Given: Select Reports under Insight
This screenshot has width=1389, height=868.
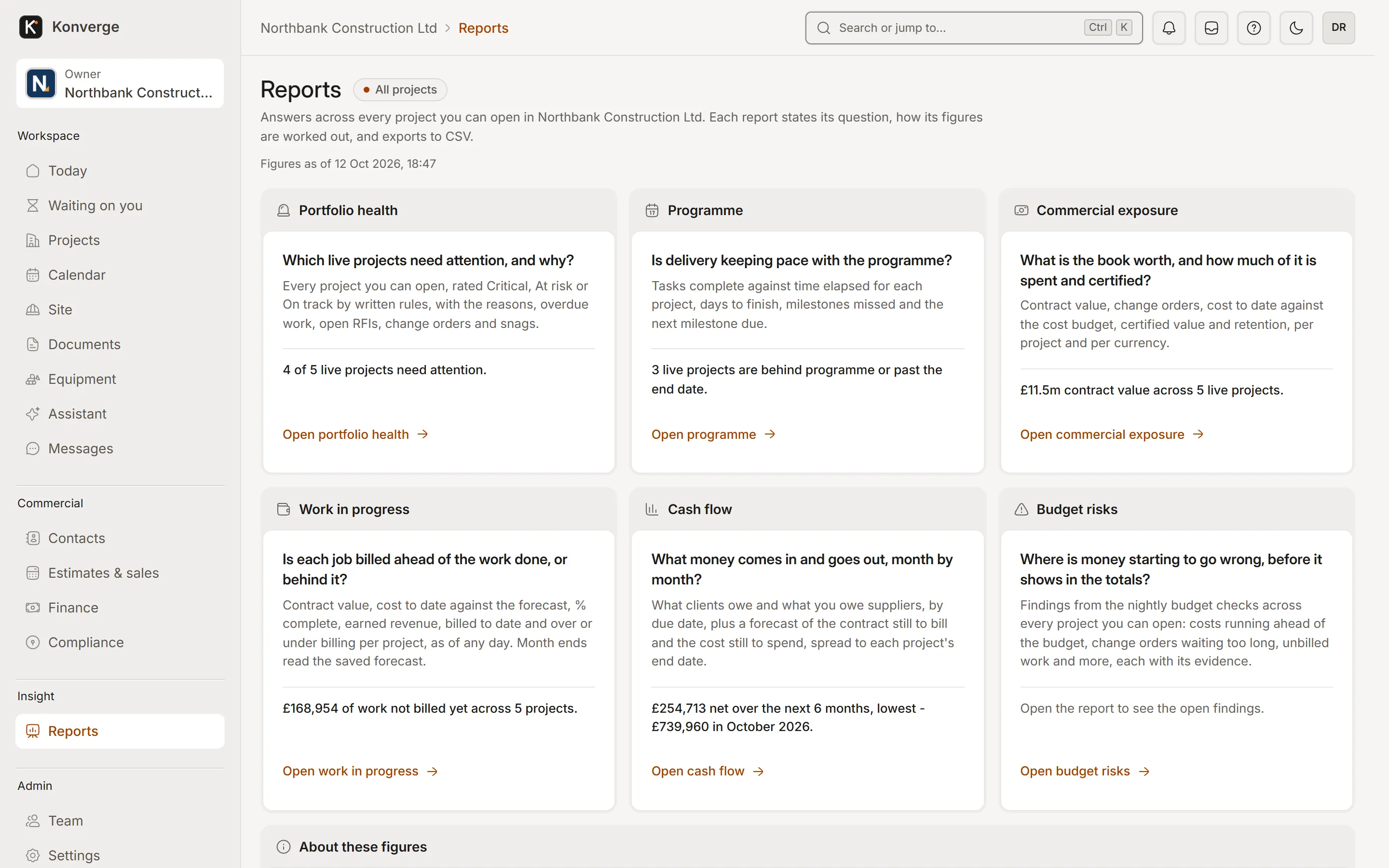Looking at the screenshot, I should [x=120, y=731].
